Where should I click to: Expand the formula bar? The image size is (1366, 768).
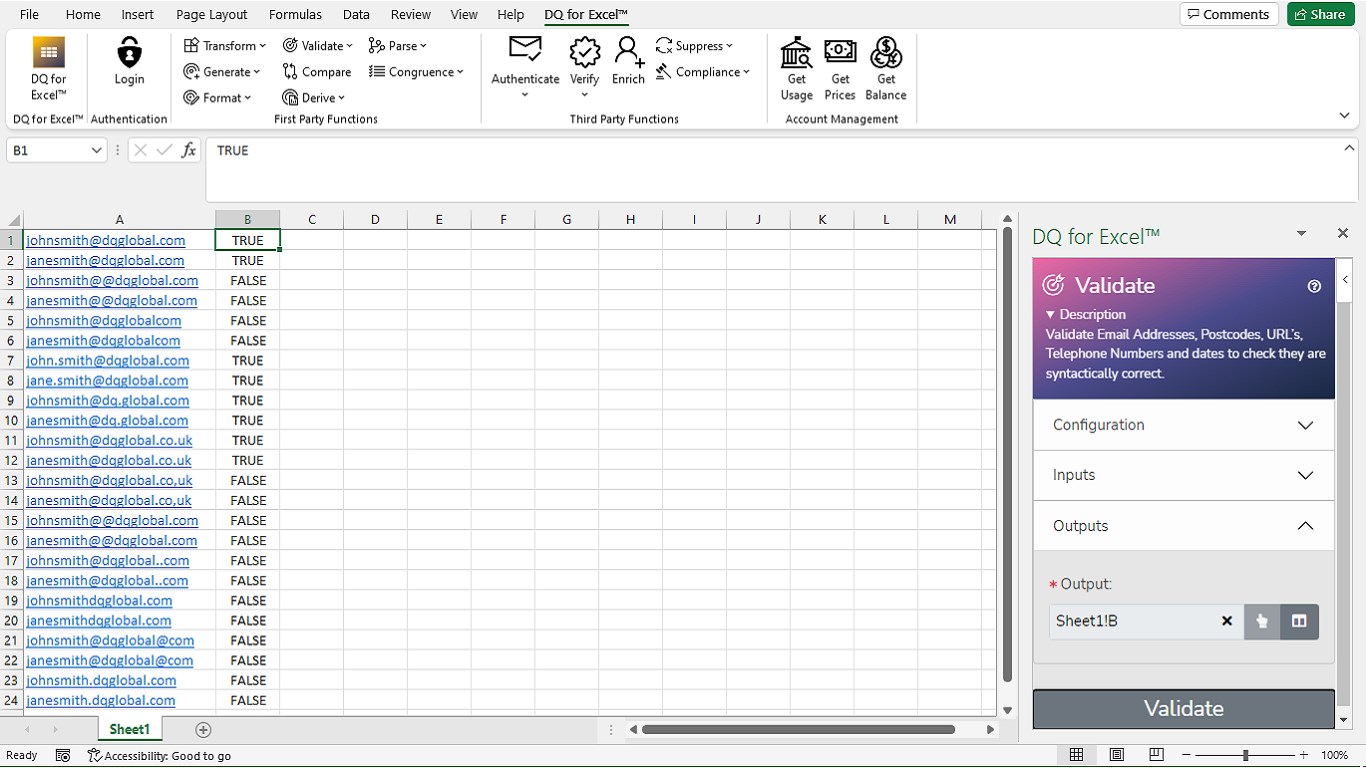point(1349,149)
